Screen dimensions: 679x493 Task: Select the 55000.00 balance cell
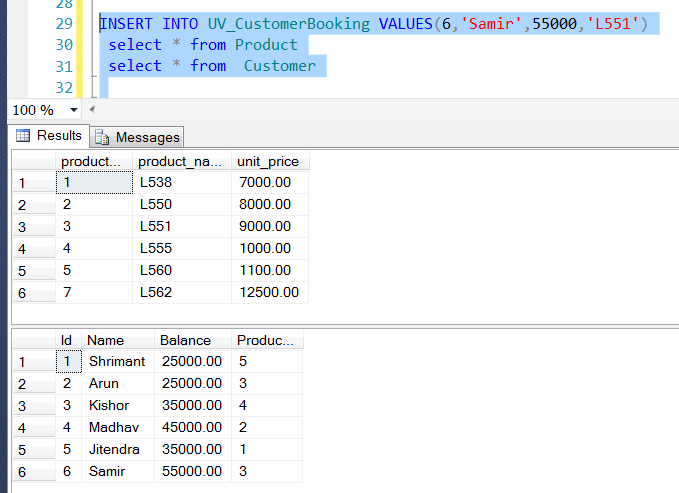193,471
